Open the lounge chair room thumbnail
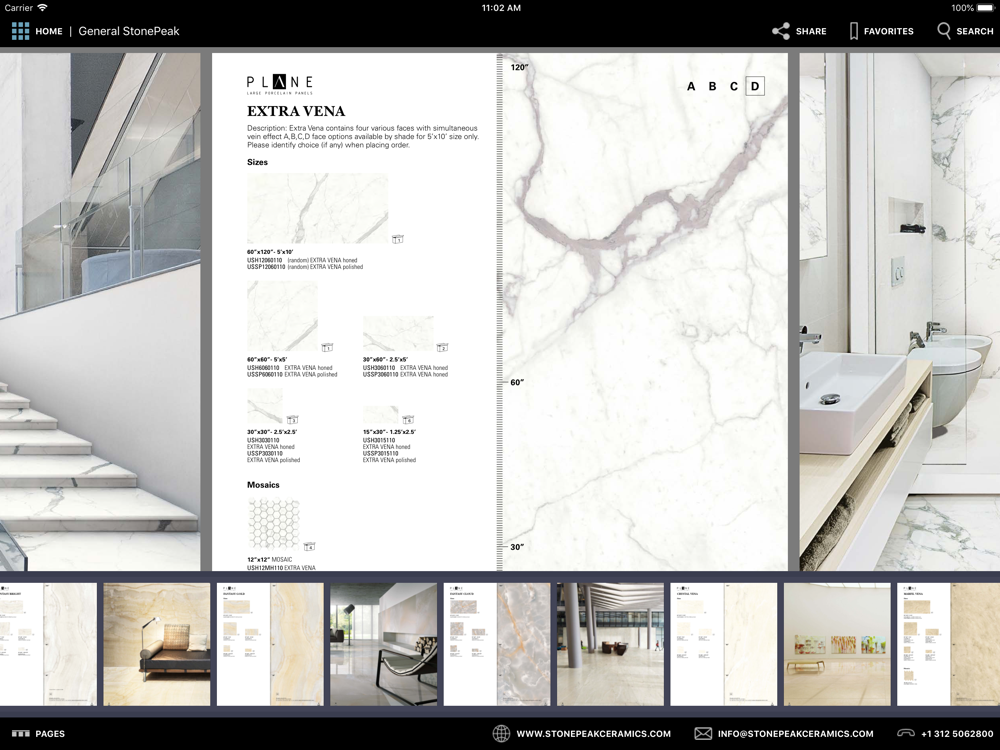Viewport: 1000px width, 750px height. tap(383, 644)
